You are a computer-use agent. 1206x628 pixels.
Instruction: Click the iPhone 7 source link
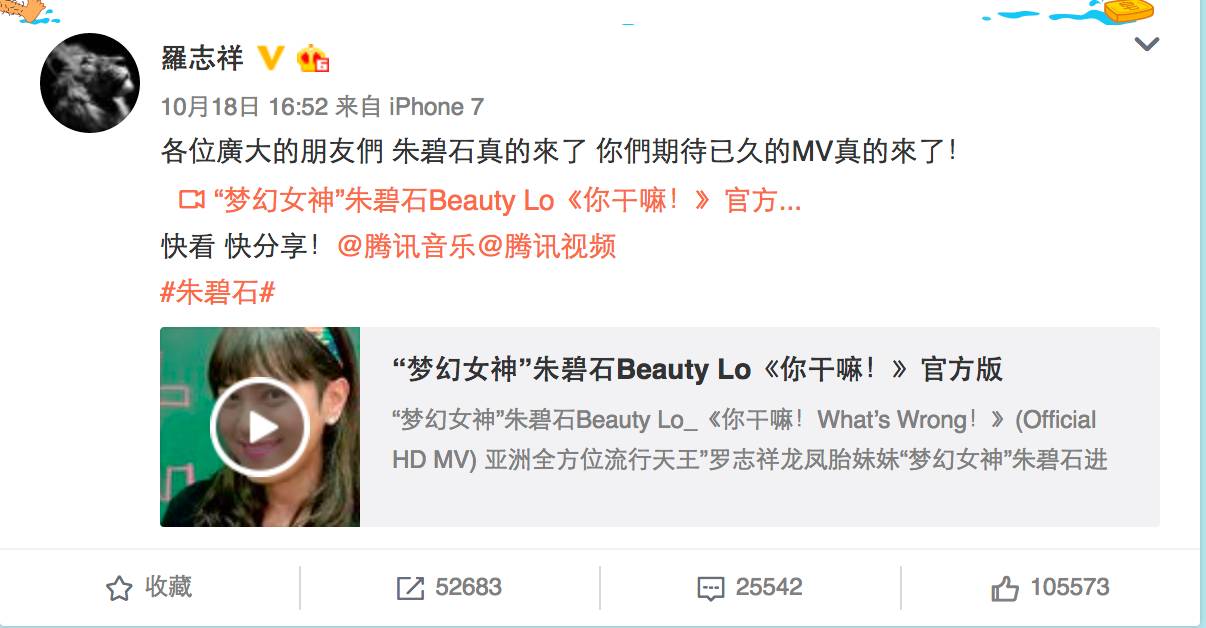click(x=436, y=107)
